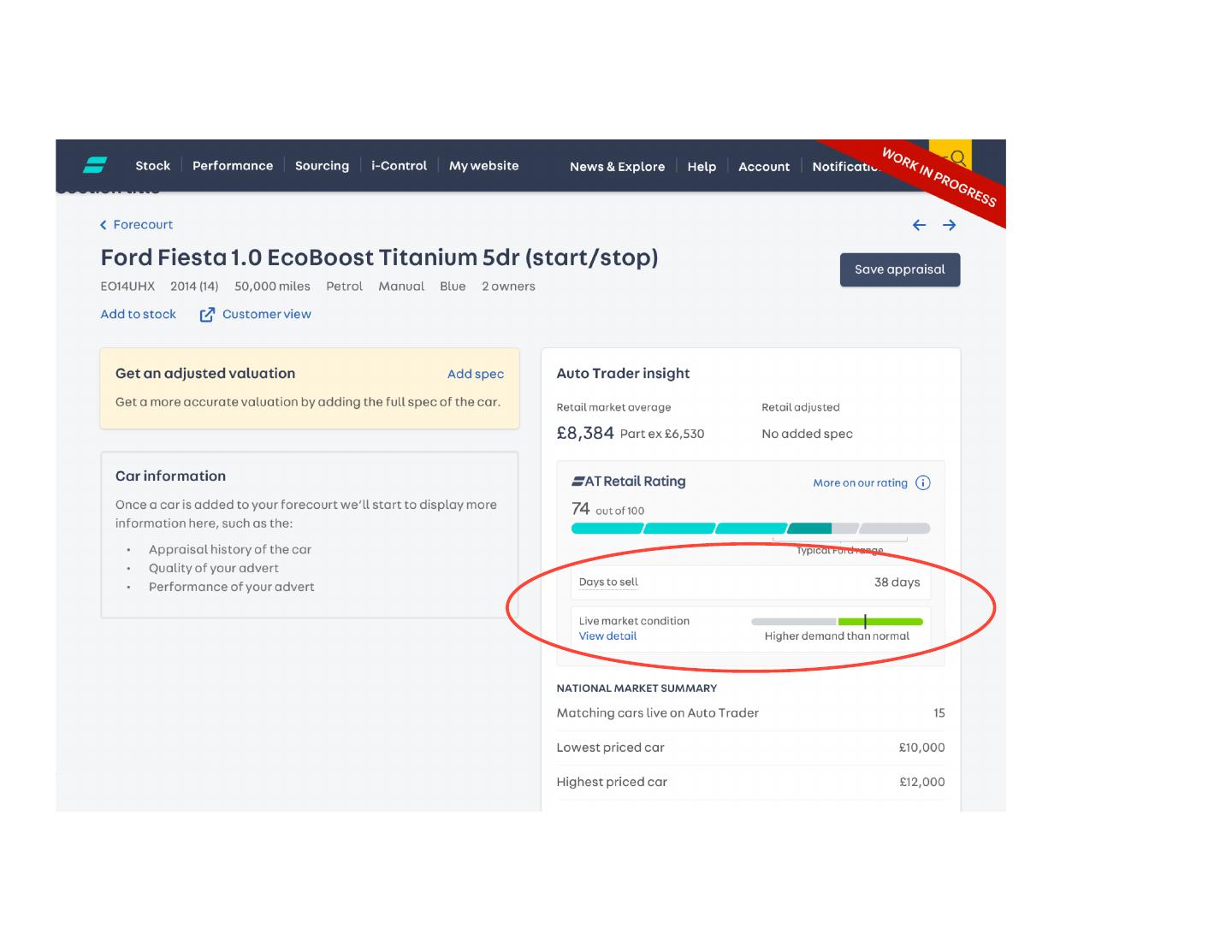
Task: Go to next vehicle arrow
Action: [x=949, y=225]
